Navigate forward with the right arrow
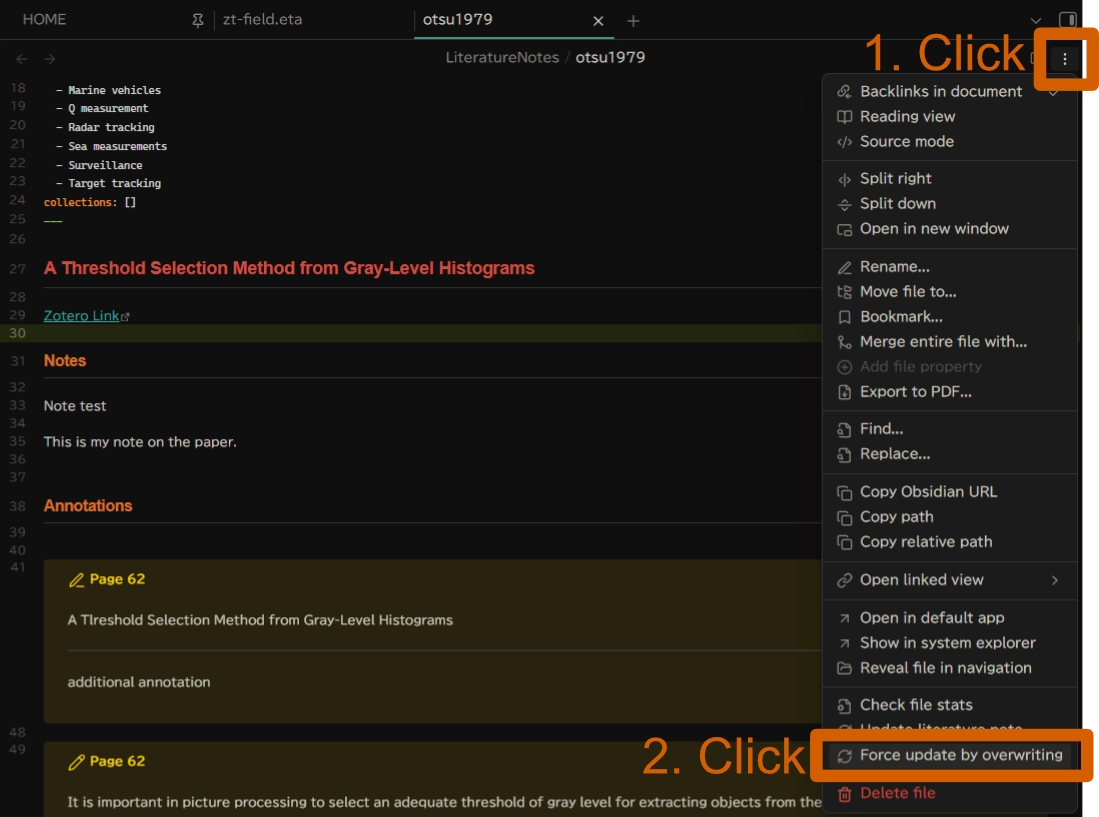 50,59
